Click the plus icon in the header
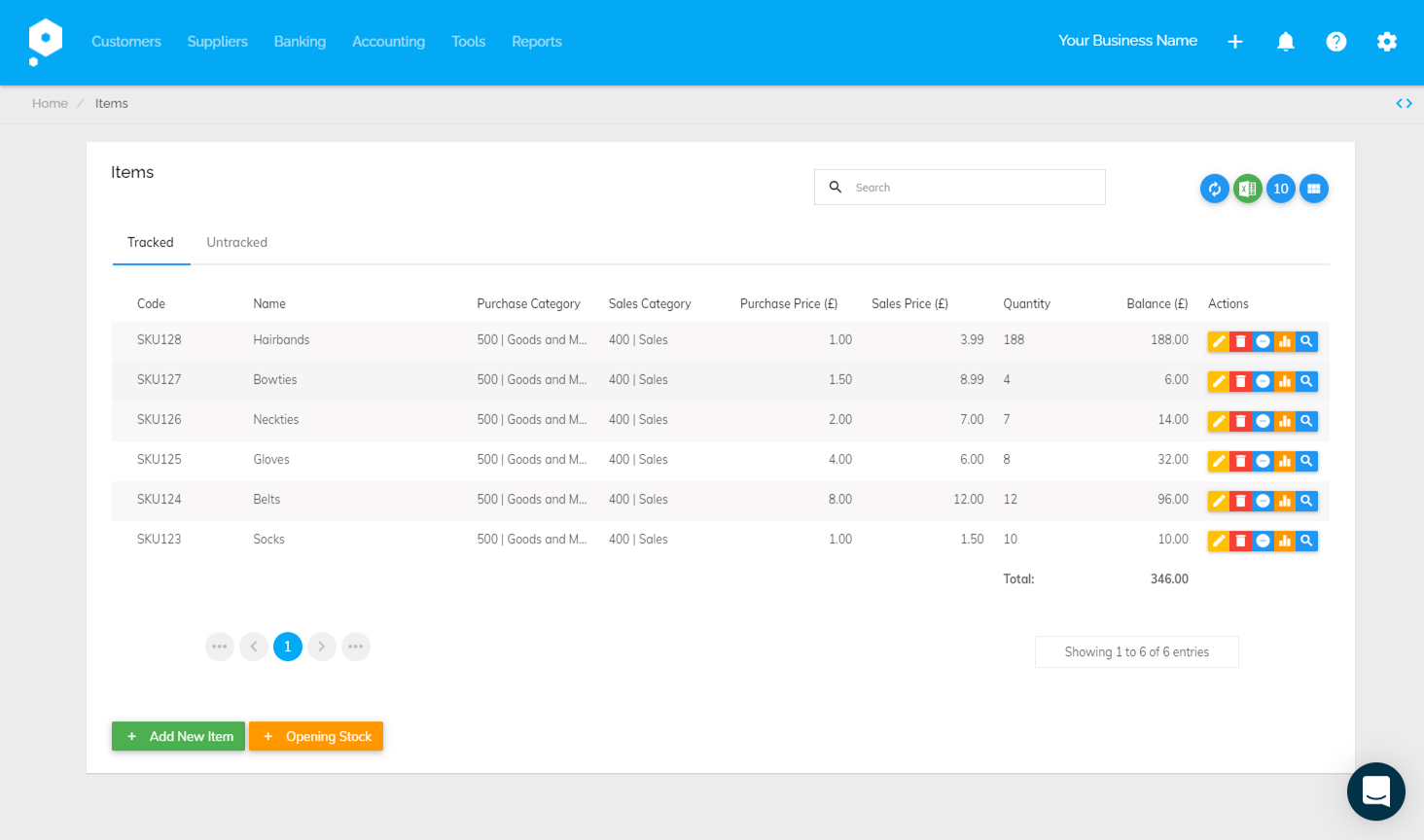The height and width of the screenshot is (840, 1424). (1235, 42)
